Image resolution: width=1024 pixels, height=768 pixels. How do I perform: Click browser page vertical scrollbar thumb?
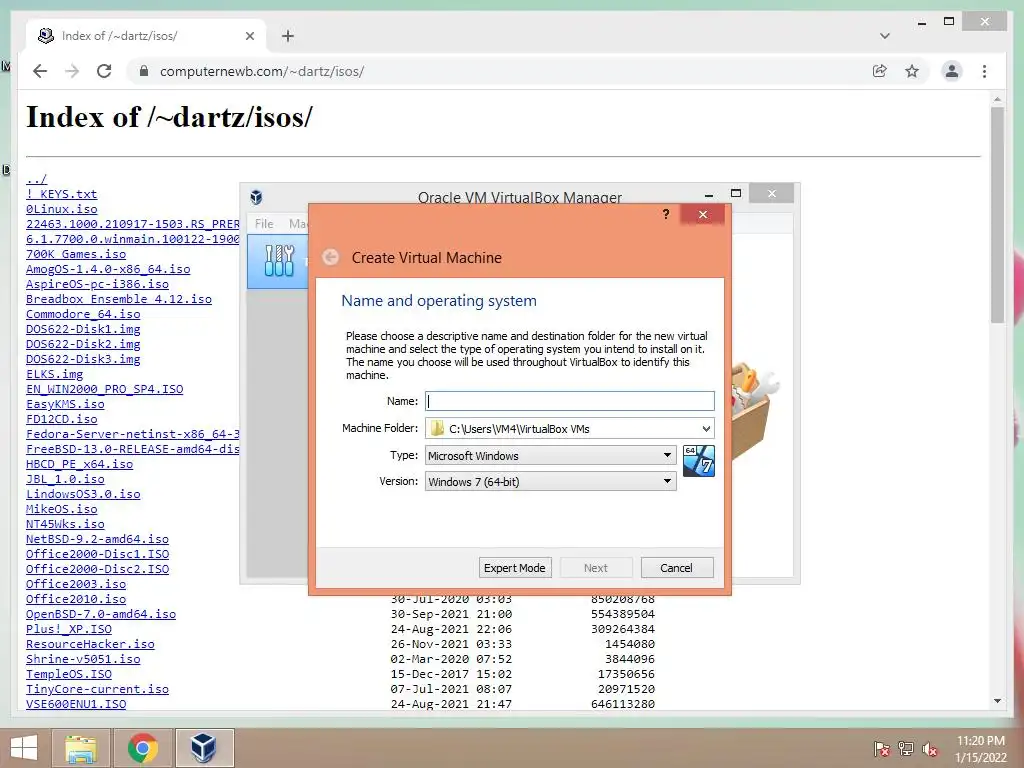tap(997, 215)
